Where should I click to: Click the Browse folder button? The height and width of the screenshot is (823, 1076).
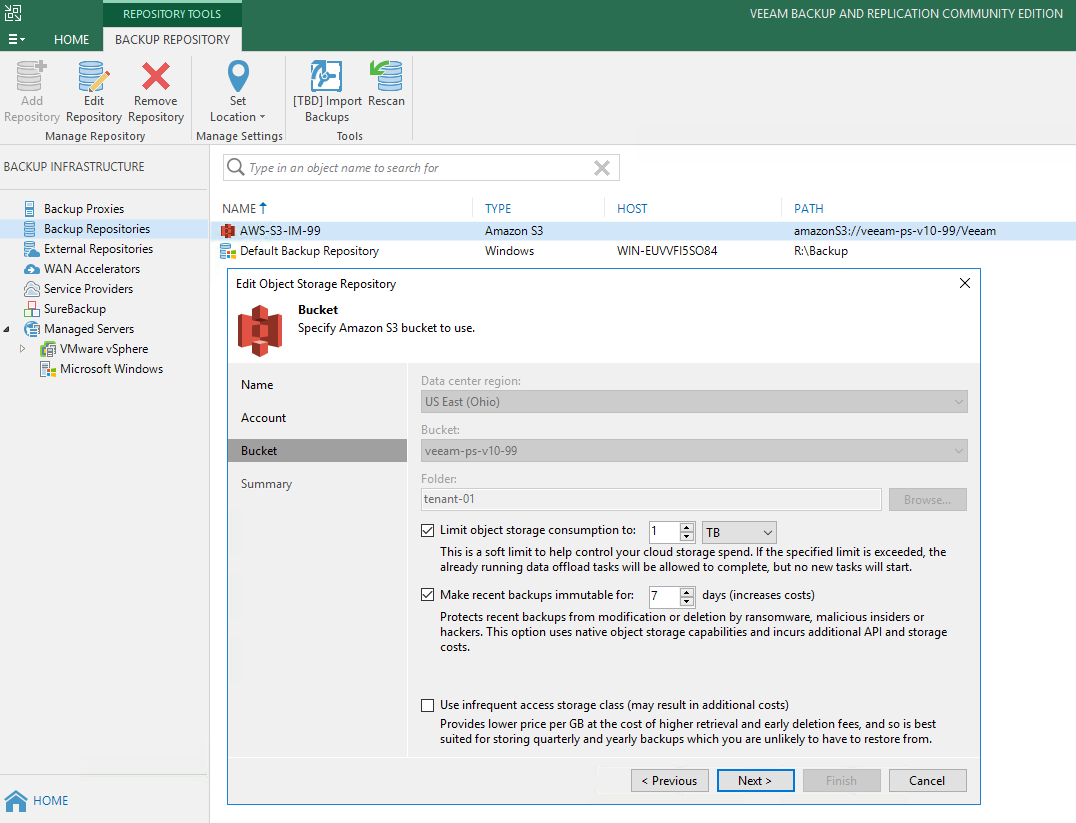(928, 500)
